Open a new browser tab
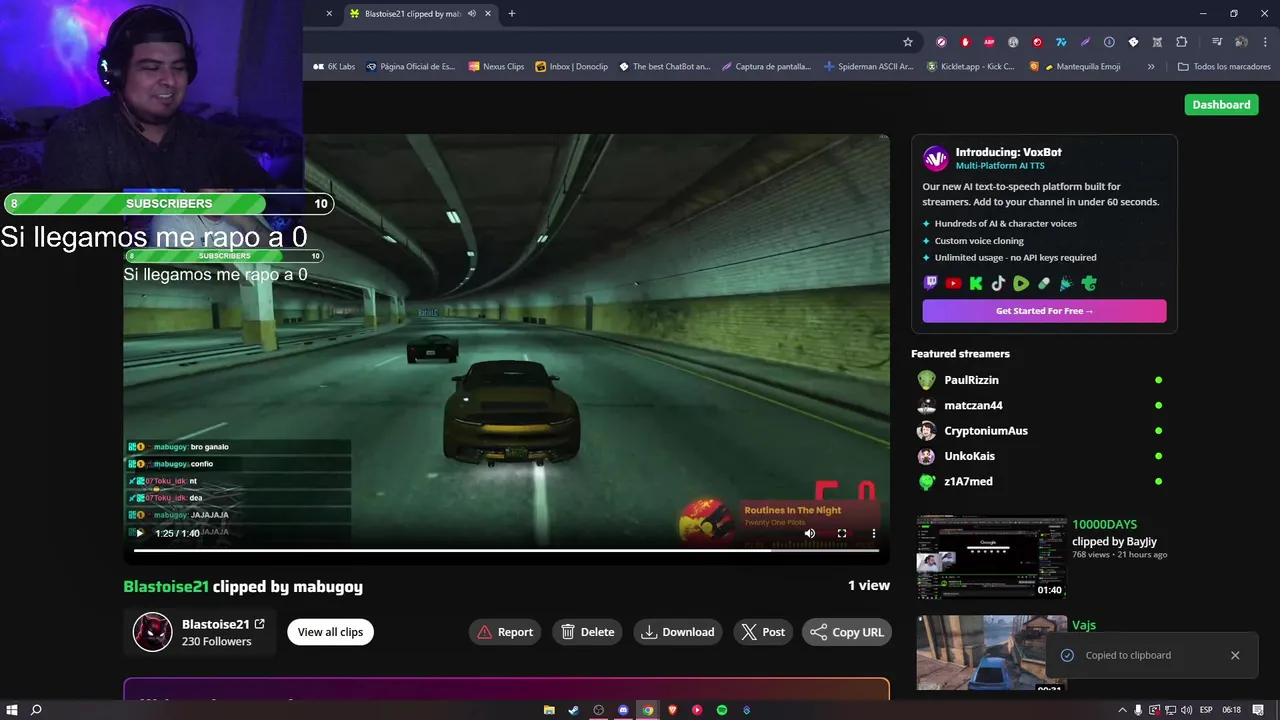Viewport: 1280px width, 720px height. pyautogui.click(x=512, y=14)
